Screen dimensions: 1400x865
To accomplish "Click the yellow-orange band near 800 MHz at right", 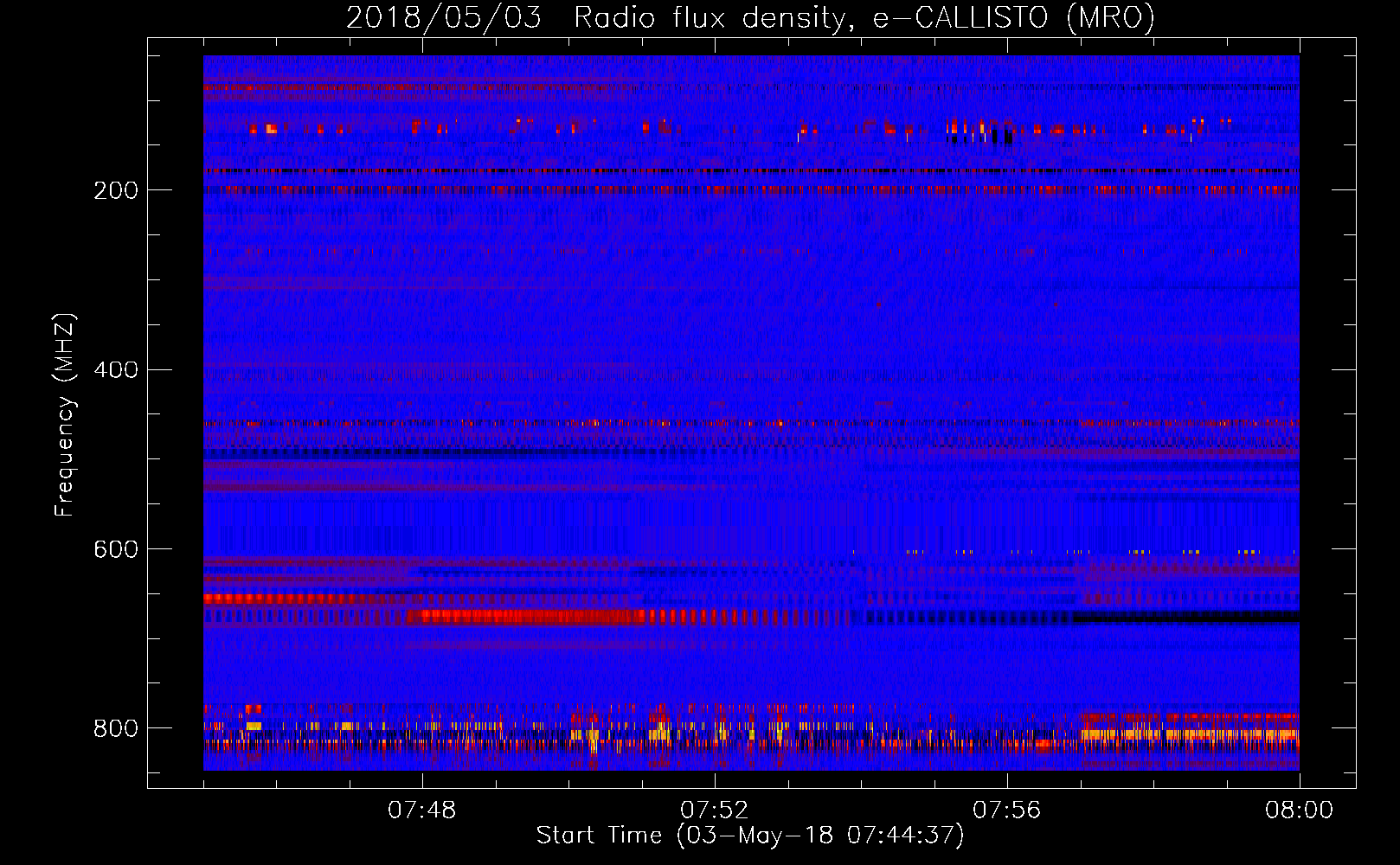I will 1190,734.
